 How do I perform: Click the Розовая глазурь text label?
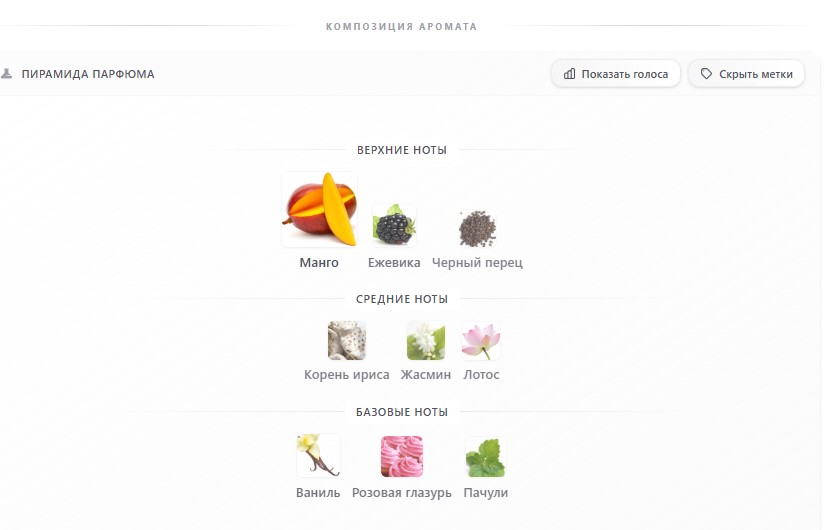pos(401,493)
